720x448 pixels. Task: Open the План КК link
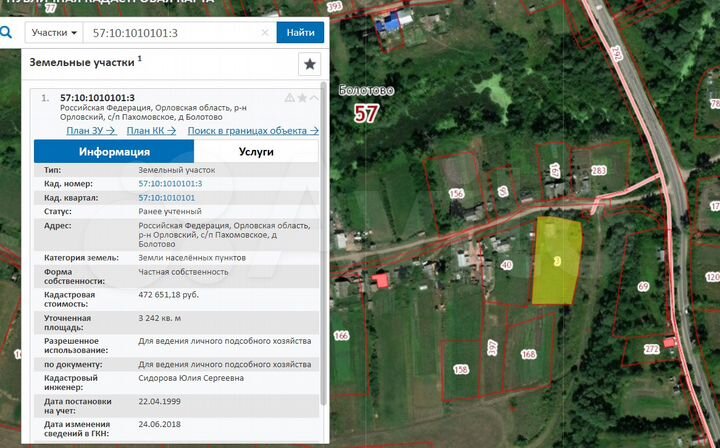151,130
